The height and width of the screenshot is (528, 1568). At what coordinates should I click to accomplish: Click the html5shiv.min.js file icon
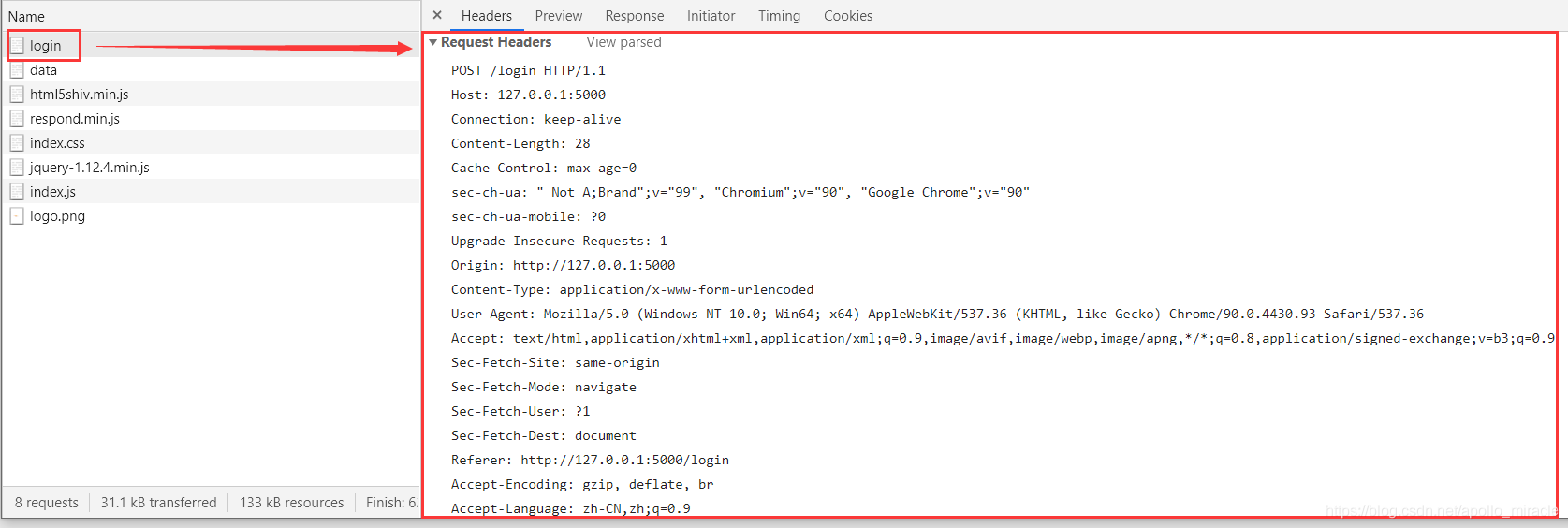coord(17,95)
